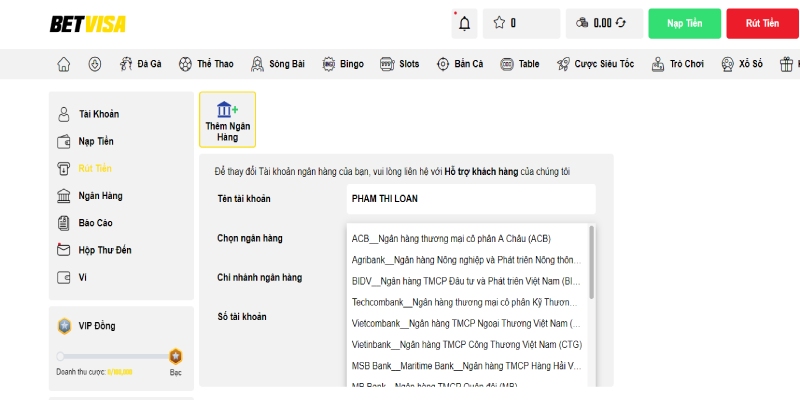Click the Bạc tier badge

point(176,356)
